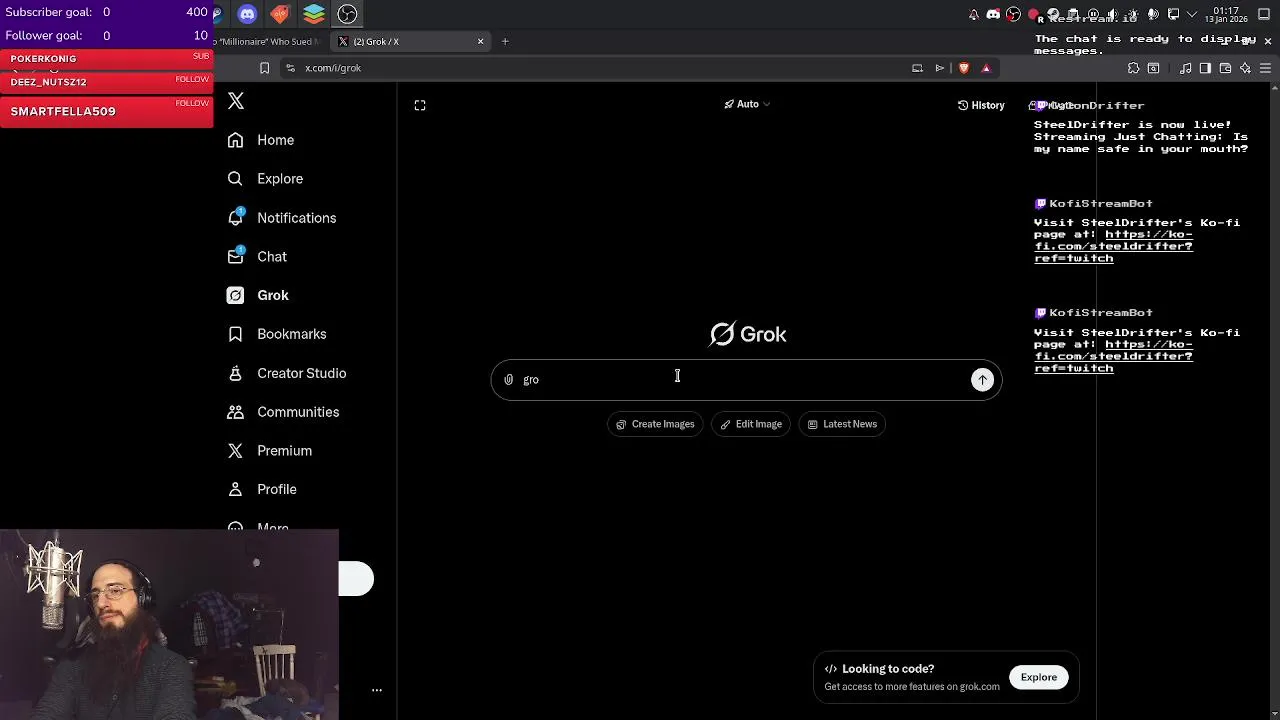The image size is (1280, 720).
Task: Open the Auto model dropdown
Action: click(747, 104)
